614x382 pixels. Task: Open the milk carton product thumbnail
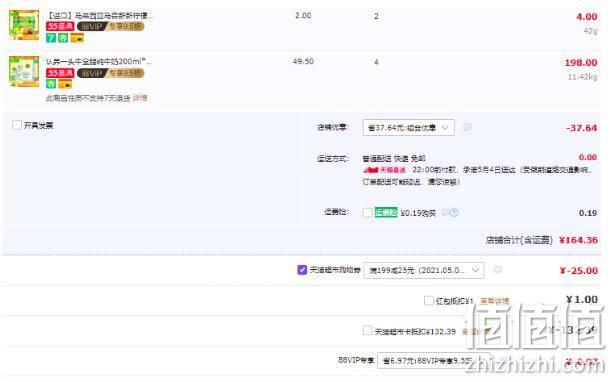pyautogui.click(x=24, y=71)
